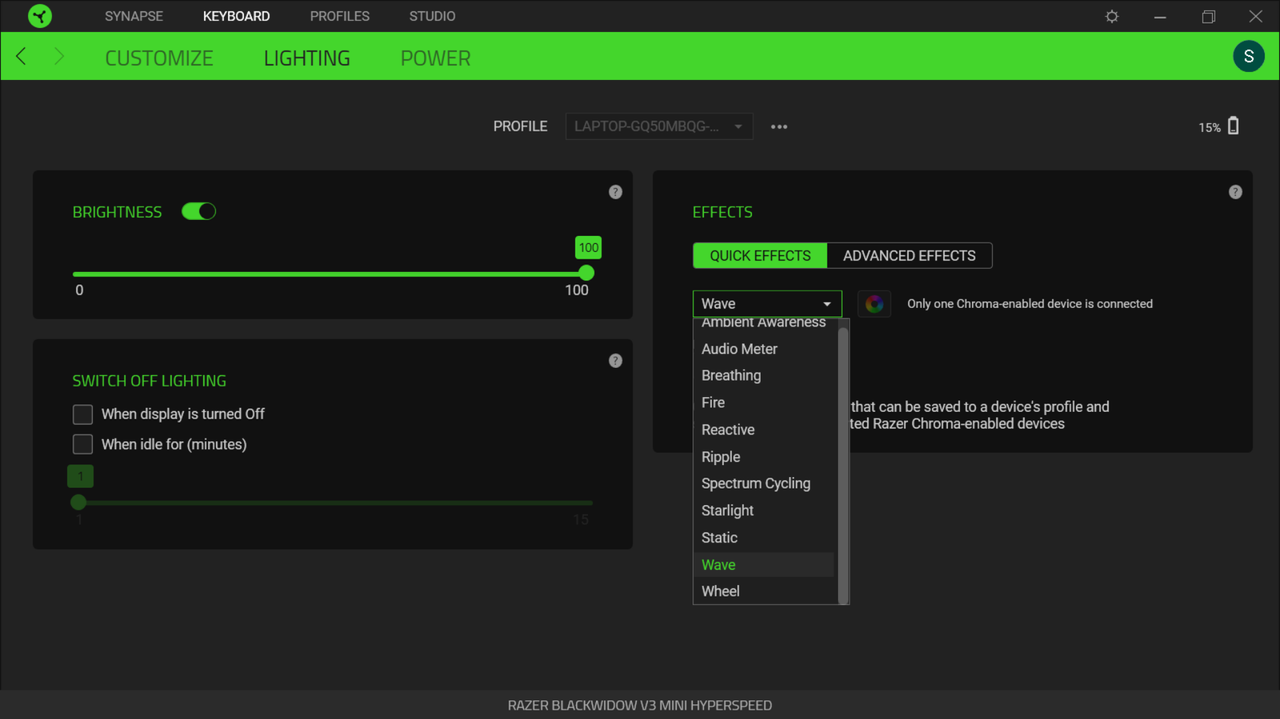Minimize the Synapse window
The width and height of the screenshot is (1280, 719).
pos(1160,16)
